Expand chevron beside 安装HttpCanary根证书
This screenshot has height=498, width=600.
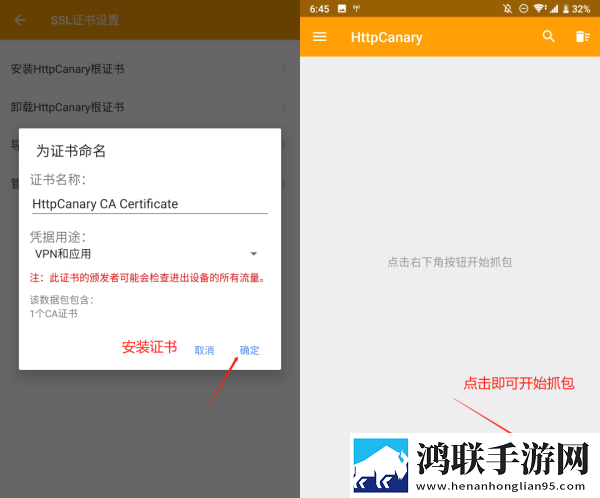pyautogui.click(x=284, y=69)
